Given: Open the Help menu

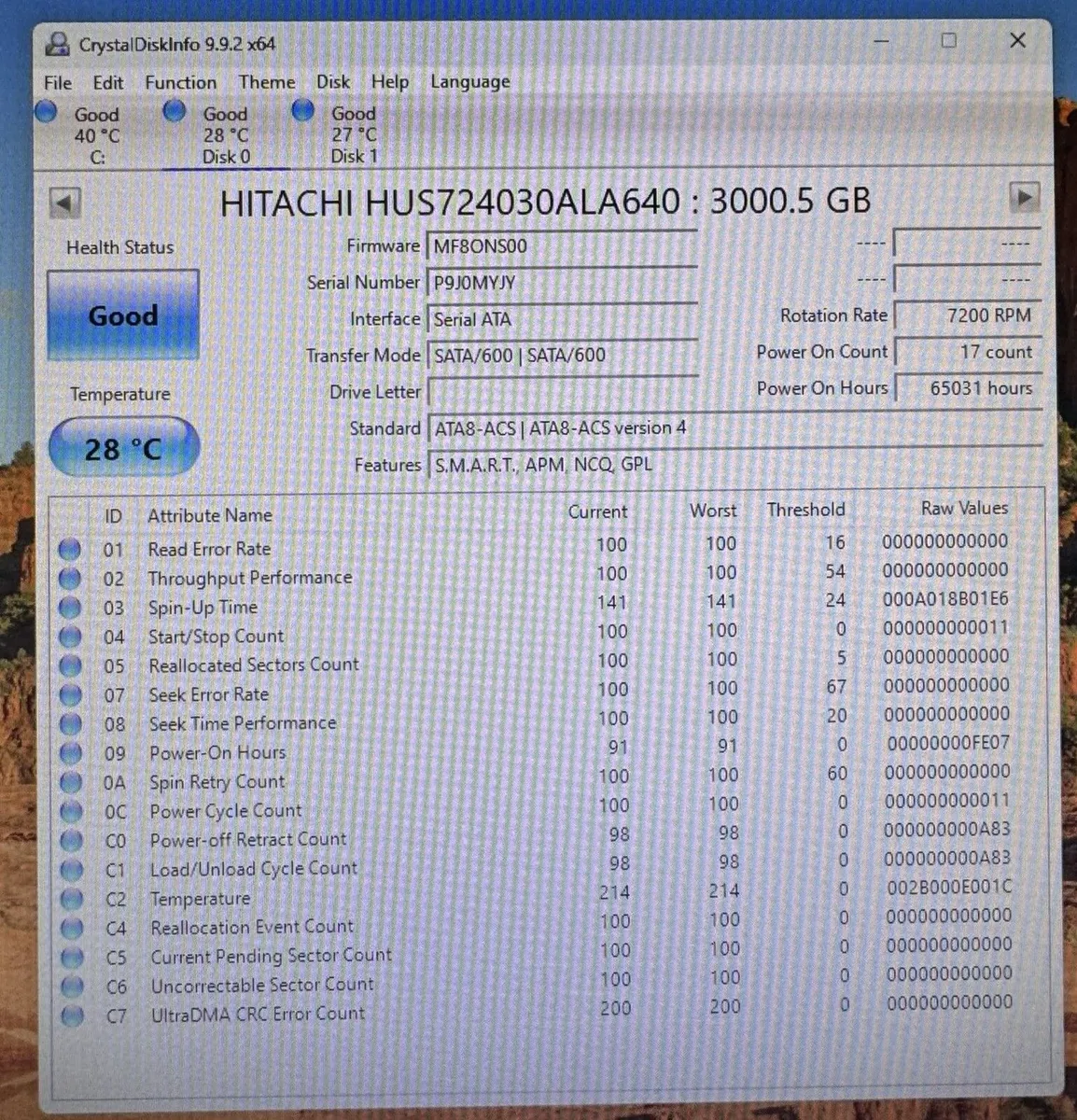Looking at the screenshot, I should click(389, 82).
